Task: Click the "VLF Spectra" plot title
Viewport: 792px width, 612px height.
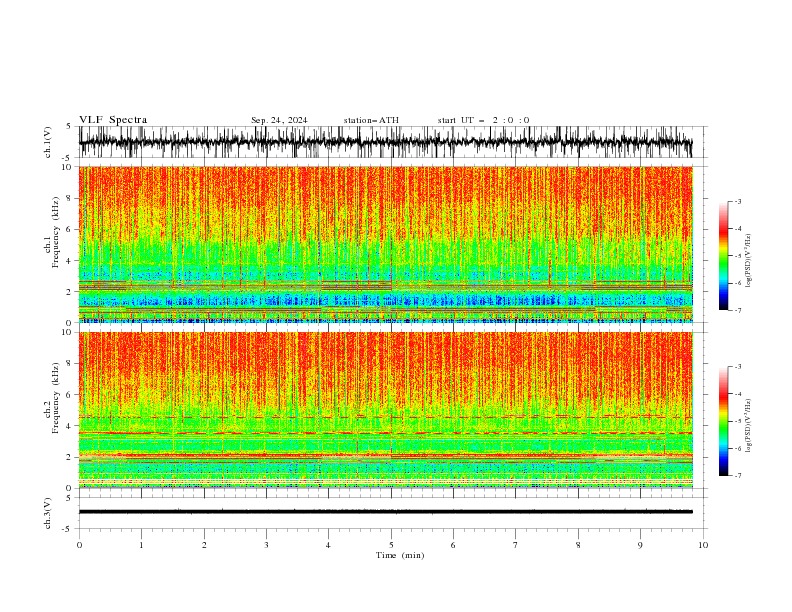Action: [x=113, y=120]
